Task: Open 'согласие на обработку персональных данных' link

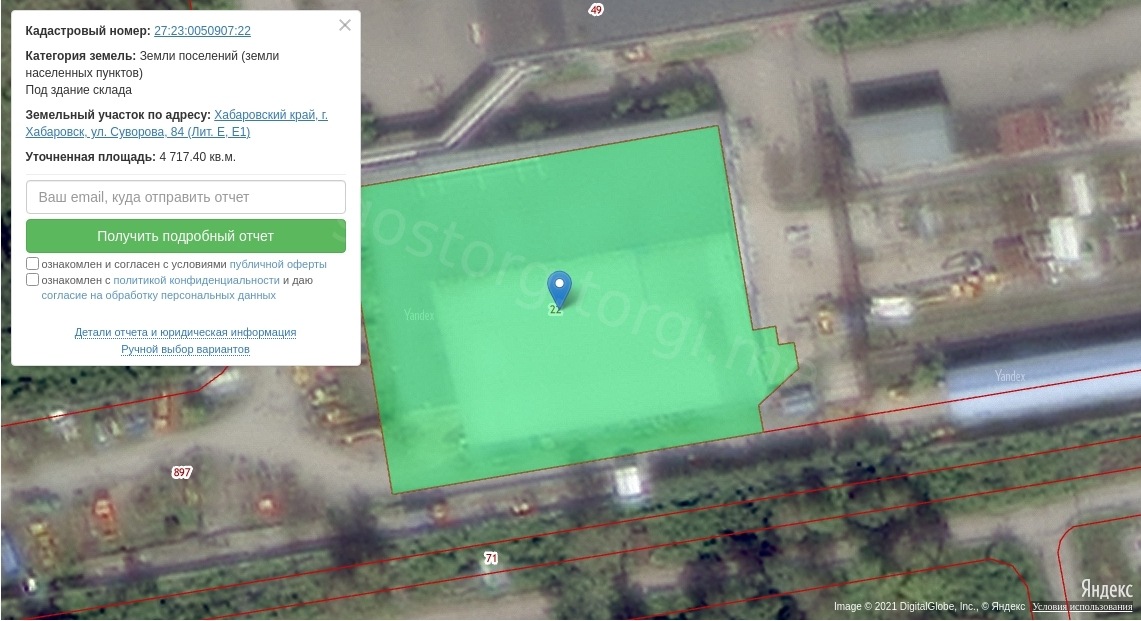Action: (x=158, y=296)
